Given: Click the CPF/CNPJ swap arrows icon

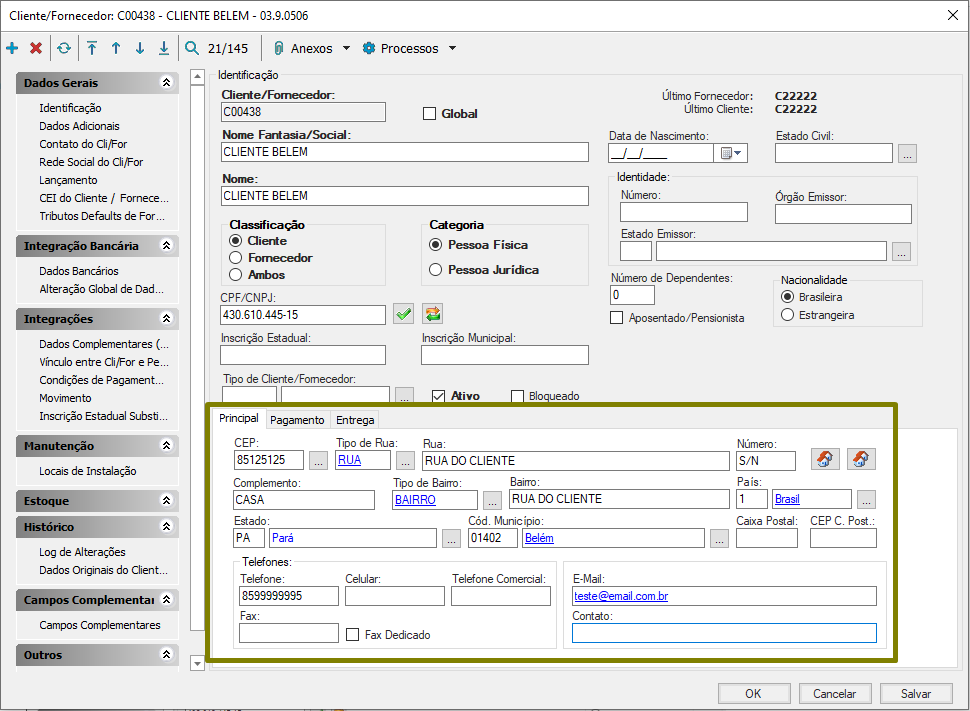Looking at the screenshot, I should click(x=433, y=314).
